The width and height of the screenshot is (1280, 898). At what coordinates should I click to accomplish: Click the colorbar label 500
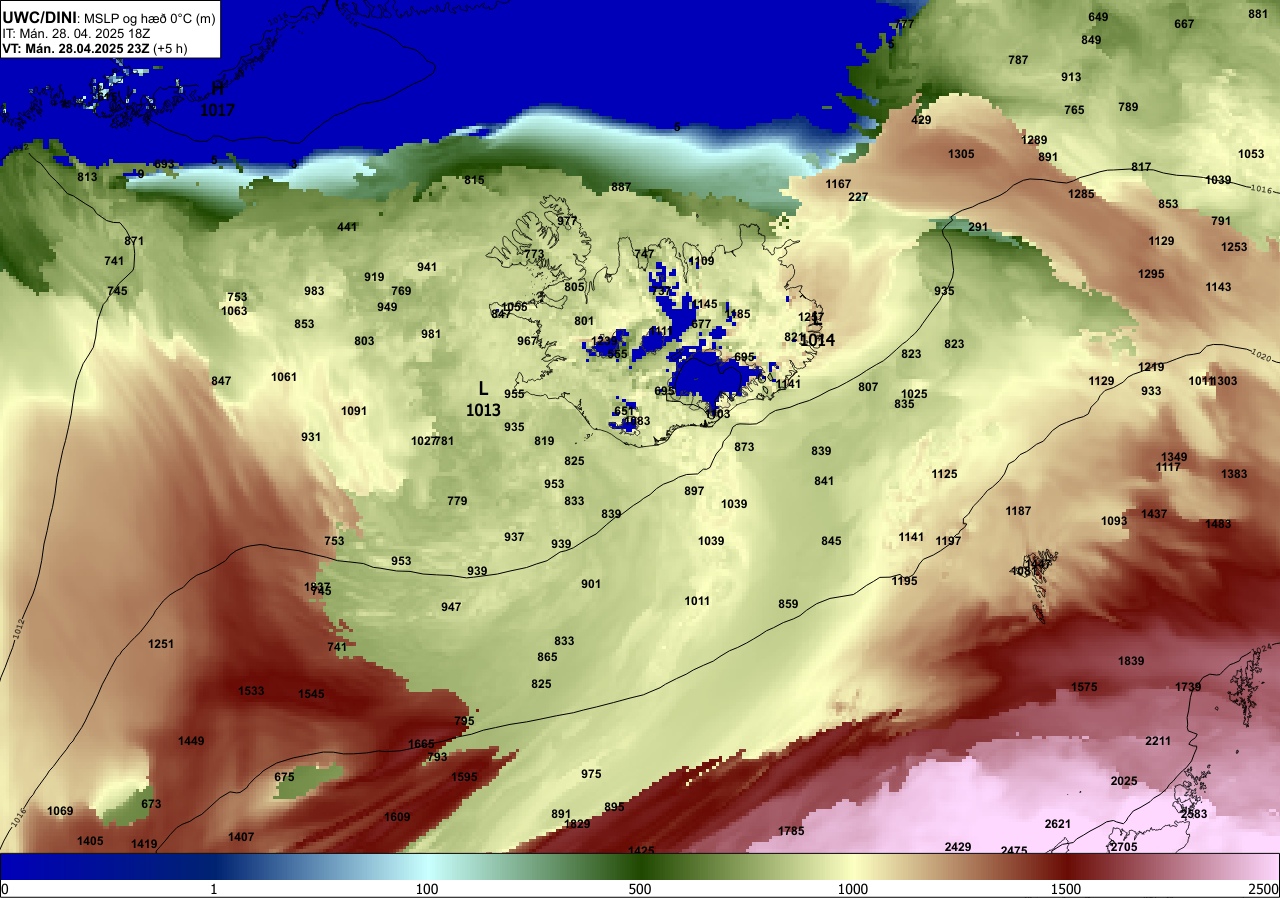click(640, 889)
